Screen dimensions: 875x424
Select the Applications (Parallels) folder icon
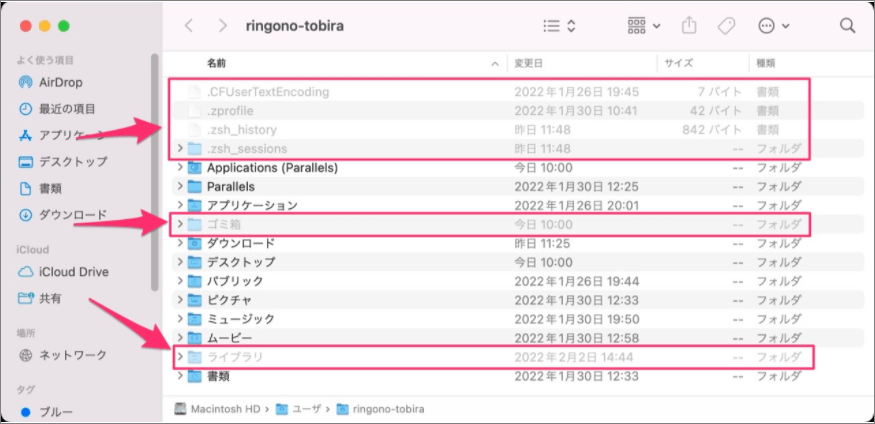tap(194, 167)
